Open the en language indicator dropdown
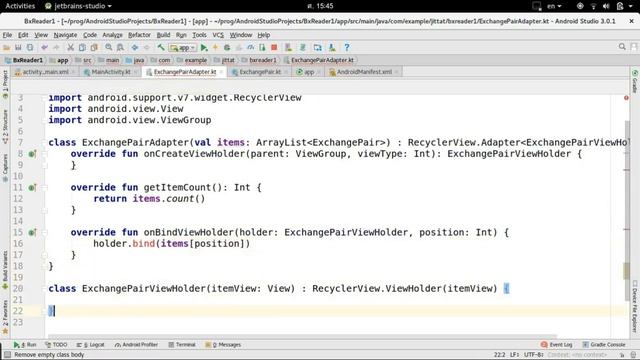The width and height of the screenshot is (640, 360). (x=554, y=6)
